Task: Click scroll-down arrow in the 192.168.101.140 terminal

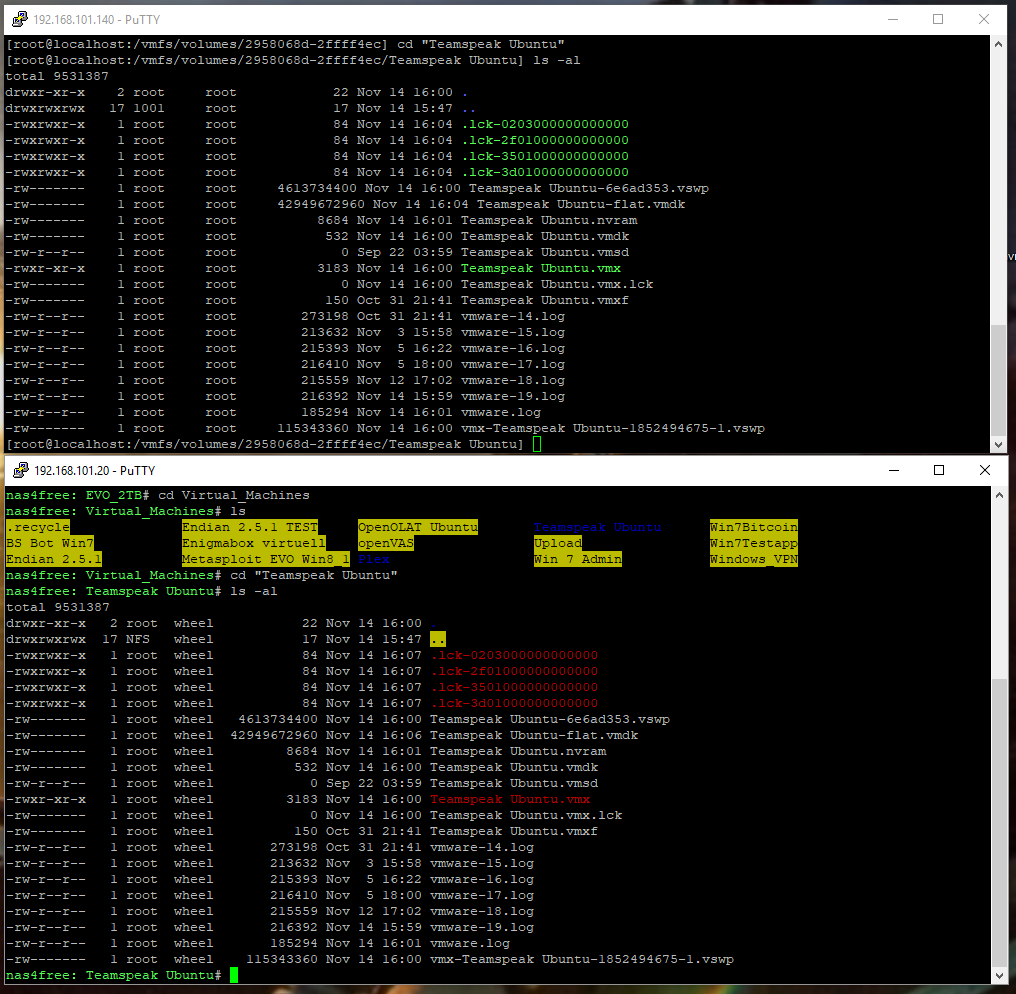Action: (x=999, y=443)
